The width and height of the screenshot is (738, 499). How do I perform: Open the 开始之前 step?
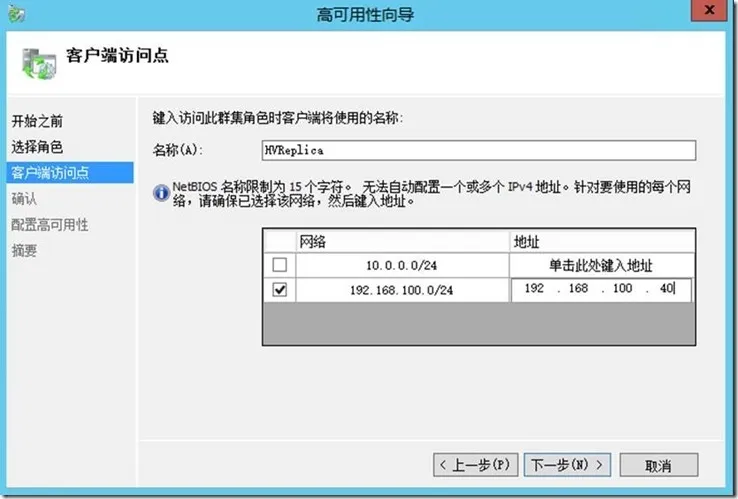37,121
